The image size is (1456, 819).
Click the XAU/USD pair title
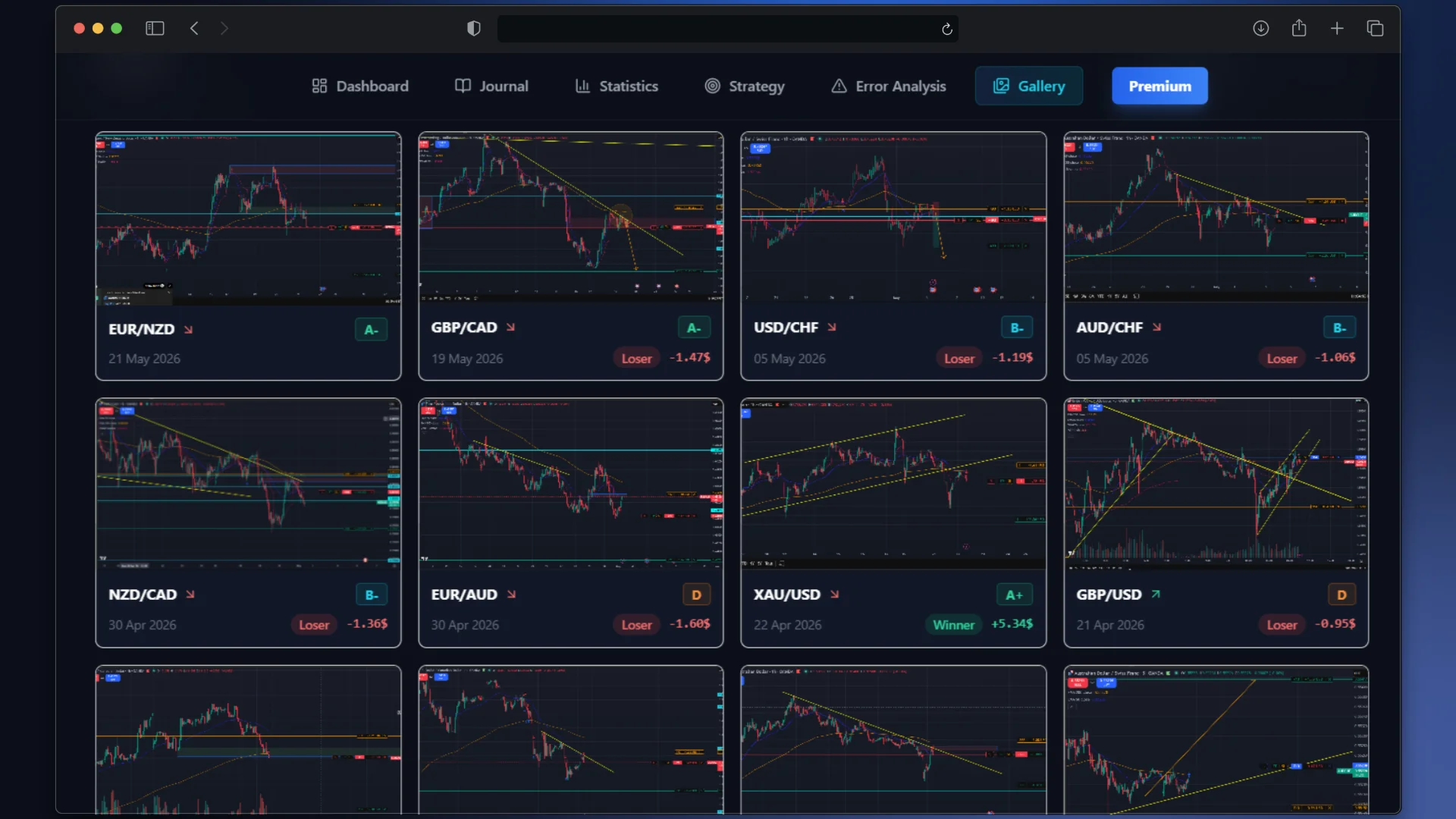787,595
